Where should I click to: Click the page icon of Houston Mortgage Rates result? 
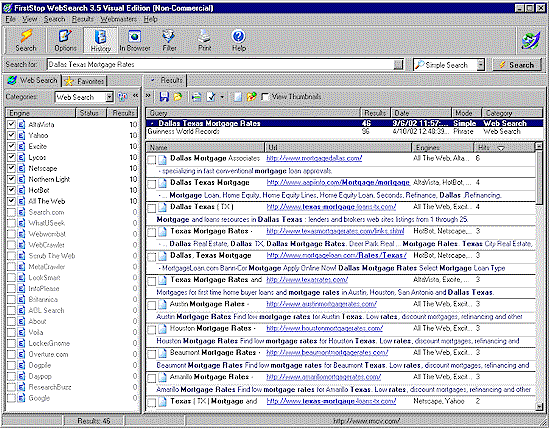(162, 329)
